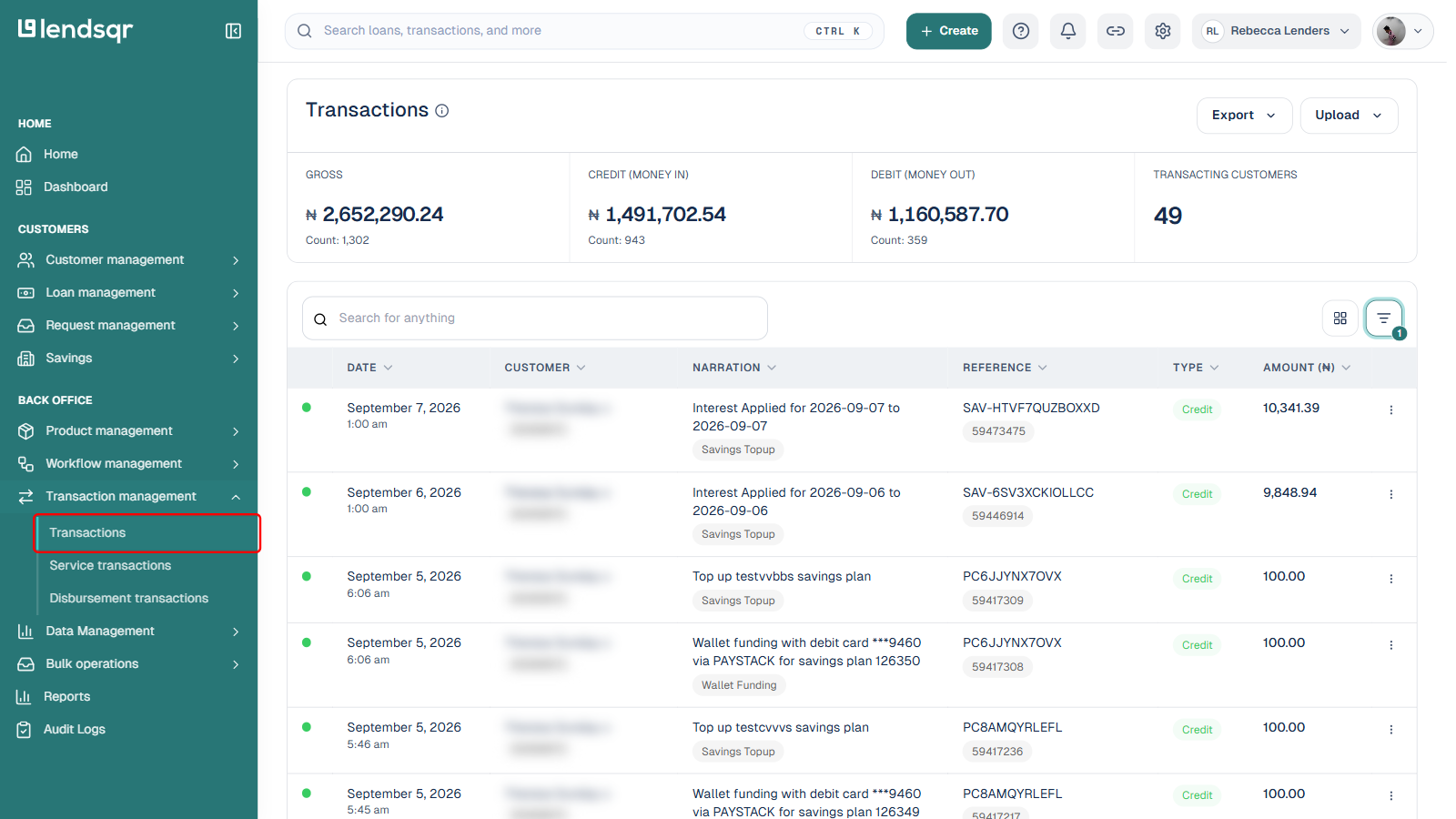Click Transacting Customers value 49
1456x819 pixels.
point(1168,216)
